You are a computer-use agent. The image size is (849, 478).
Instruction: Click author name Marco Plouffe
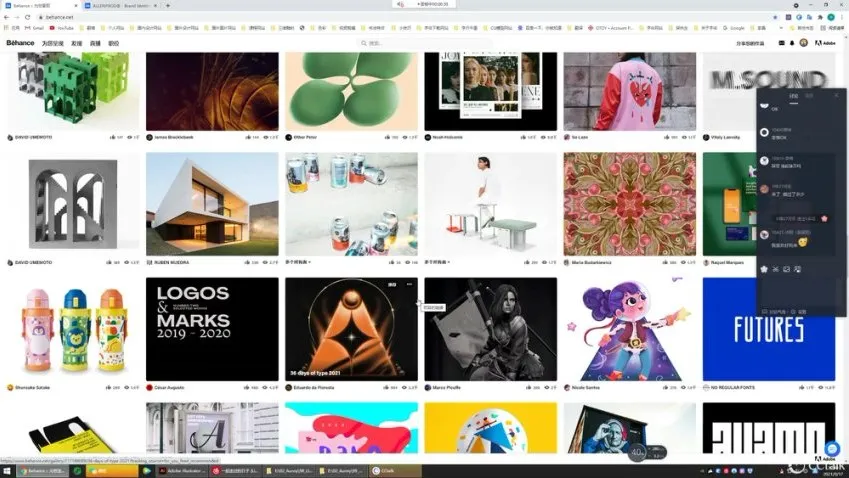448,387
